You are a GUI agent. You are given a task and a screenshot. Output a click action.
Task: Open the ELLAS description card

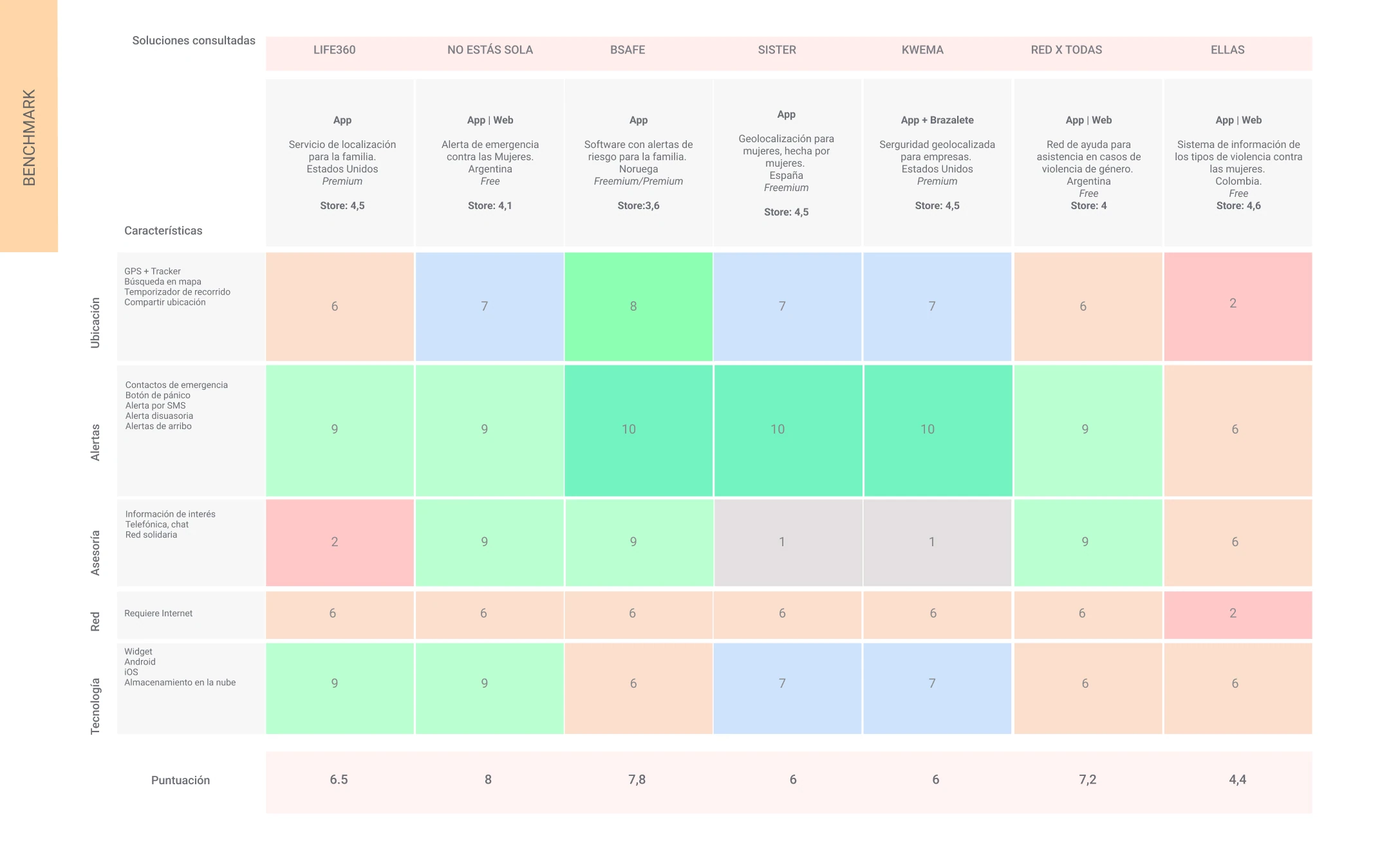1237,162
